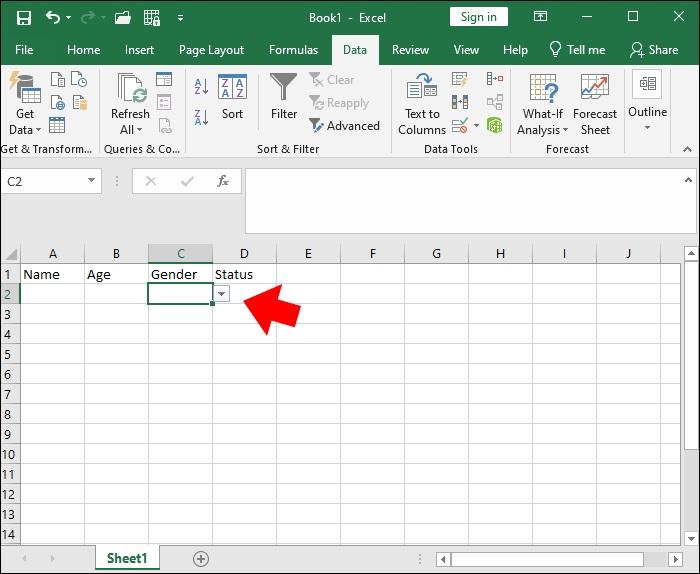The image size is (700, 574).
Task: Click the Share button
Action: tap(654, 50)
